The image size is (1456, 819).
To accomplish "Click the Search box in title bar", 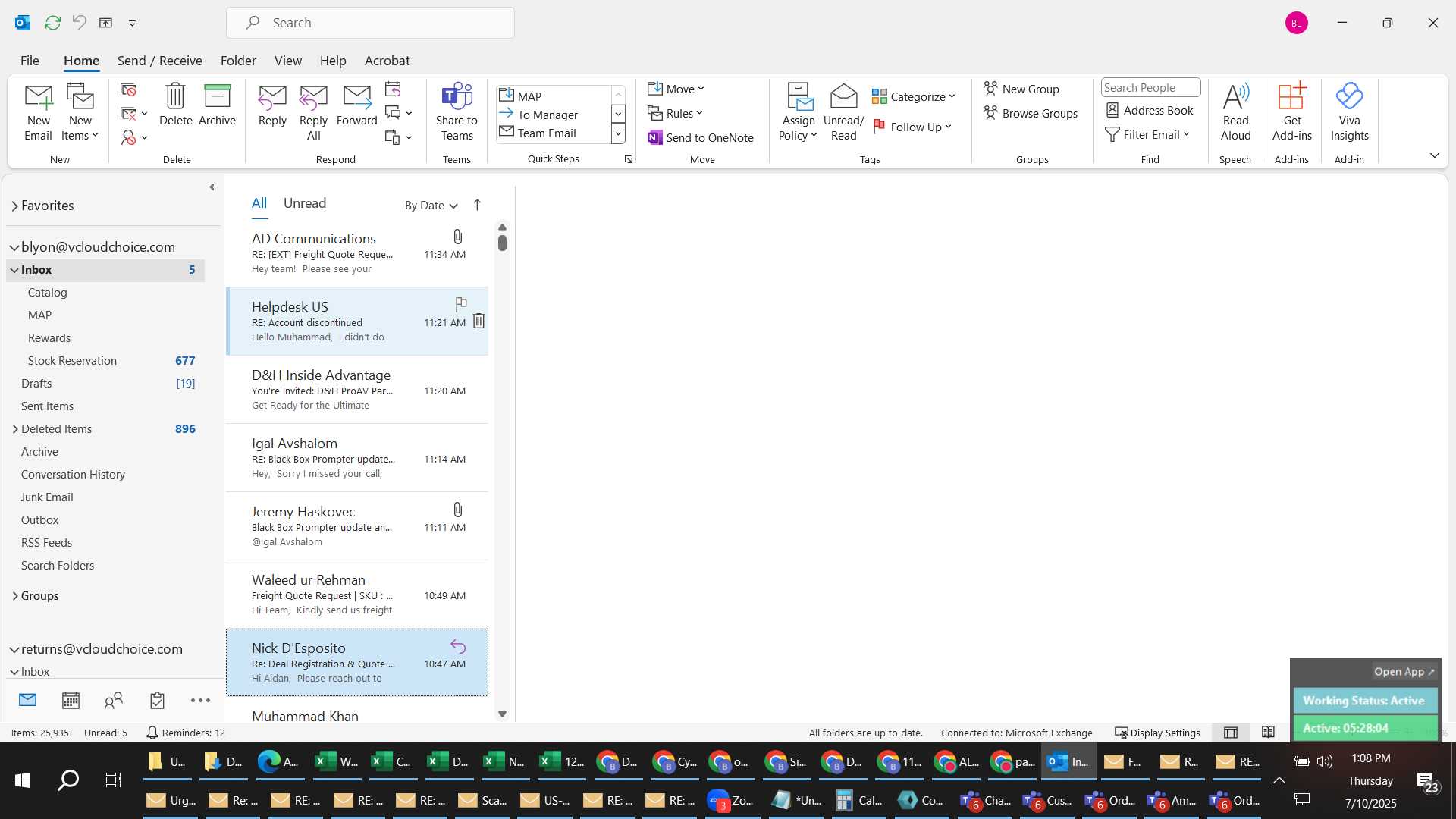I will 370,23.
